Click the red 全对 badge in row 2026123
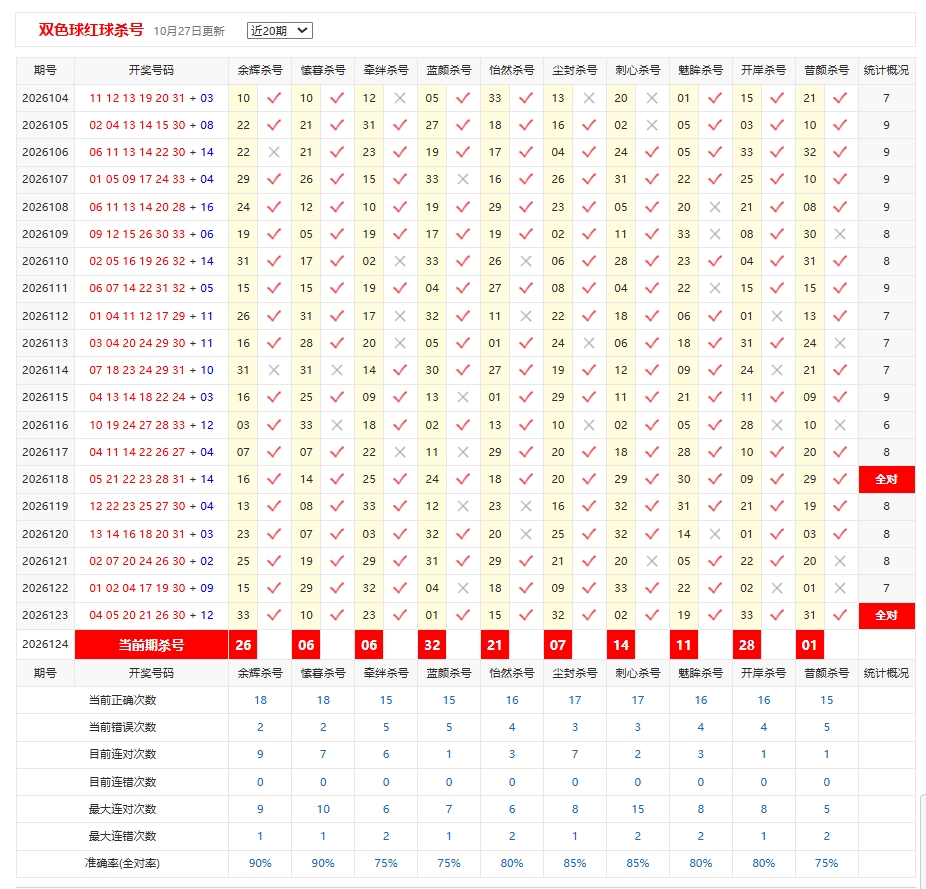Screen dimensions: 926x889 [886, 616]
